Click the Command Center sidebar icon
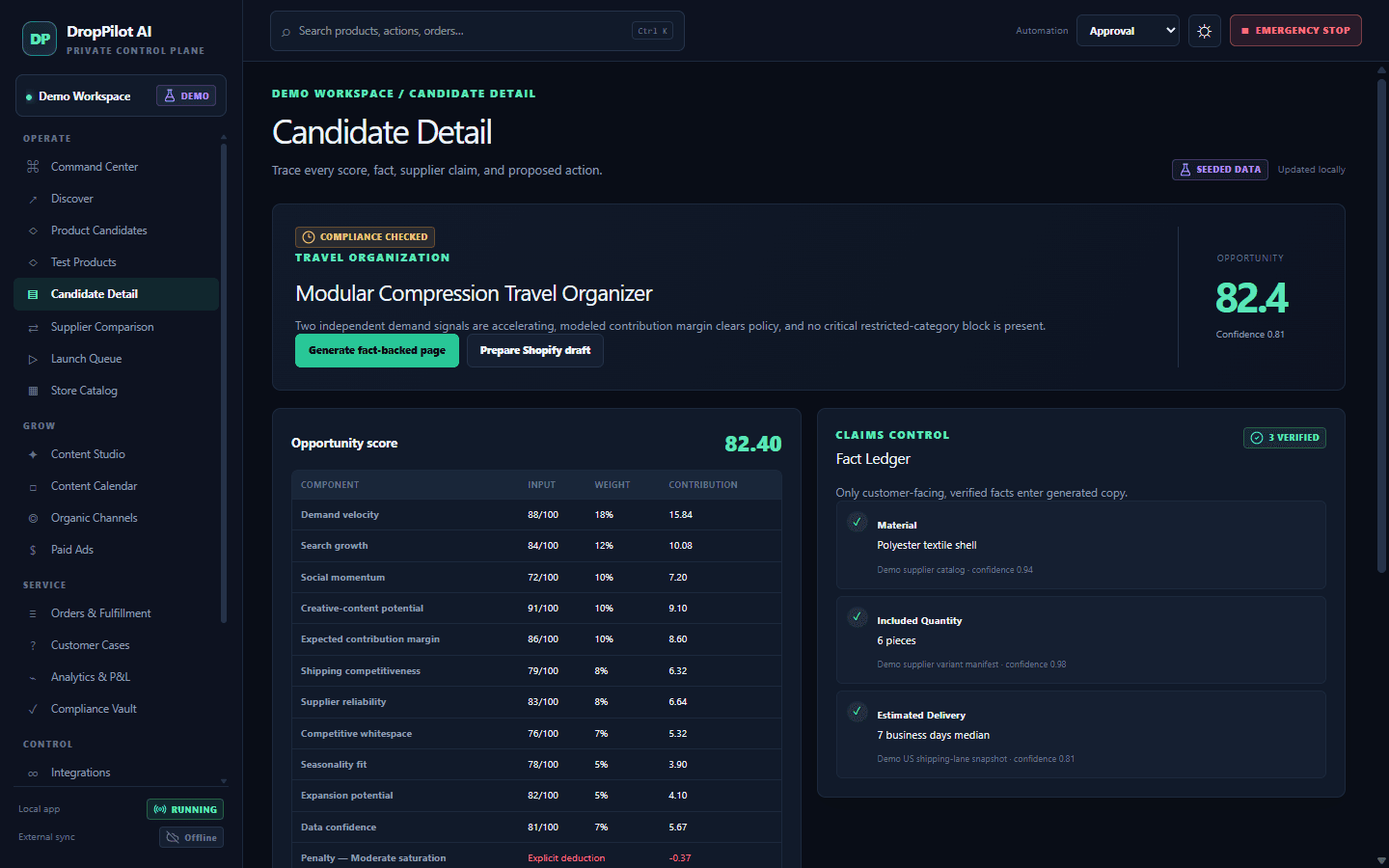Viewport: 1389px width, 868px height. [x=33, y=167]
